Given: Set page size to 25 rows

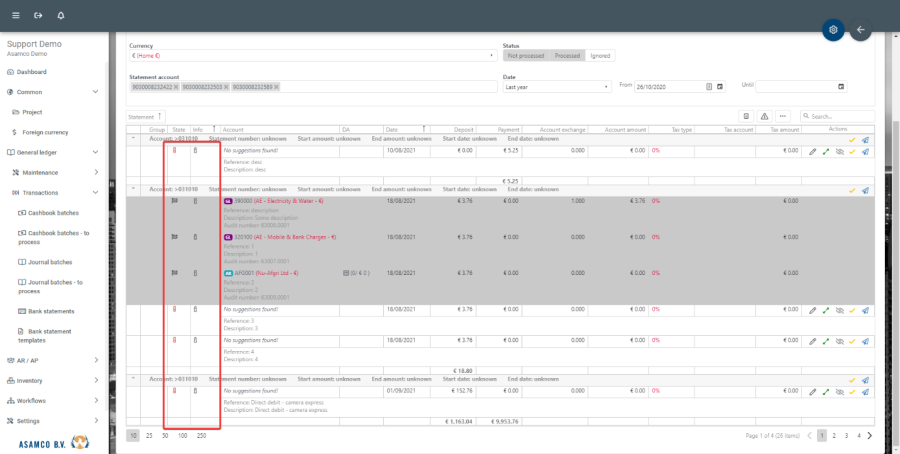Looking at the screenshot, I should pos(149,436).
